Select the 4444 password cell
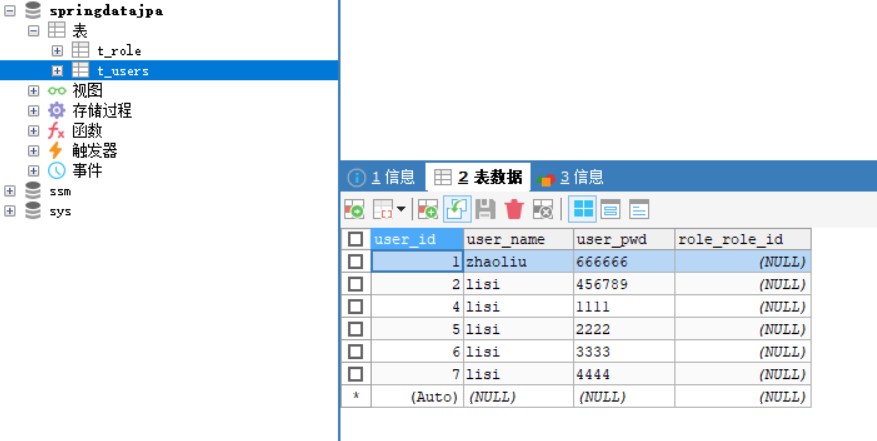877x441 pixels. [624, 374]
